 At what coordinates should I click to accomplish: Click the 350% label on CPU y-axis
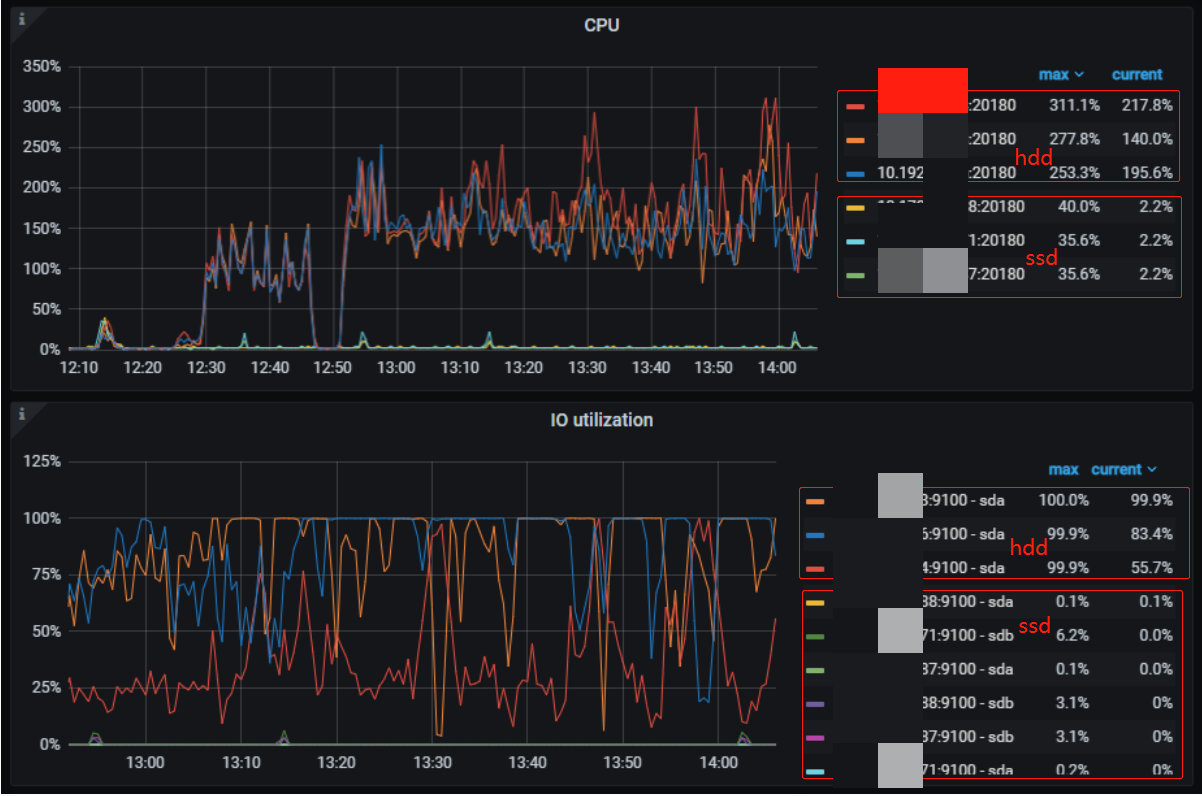(41, 66)
